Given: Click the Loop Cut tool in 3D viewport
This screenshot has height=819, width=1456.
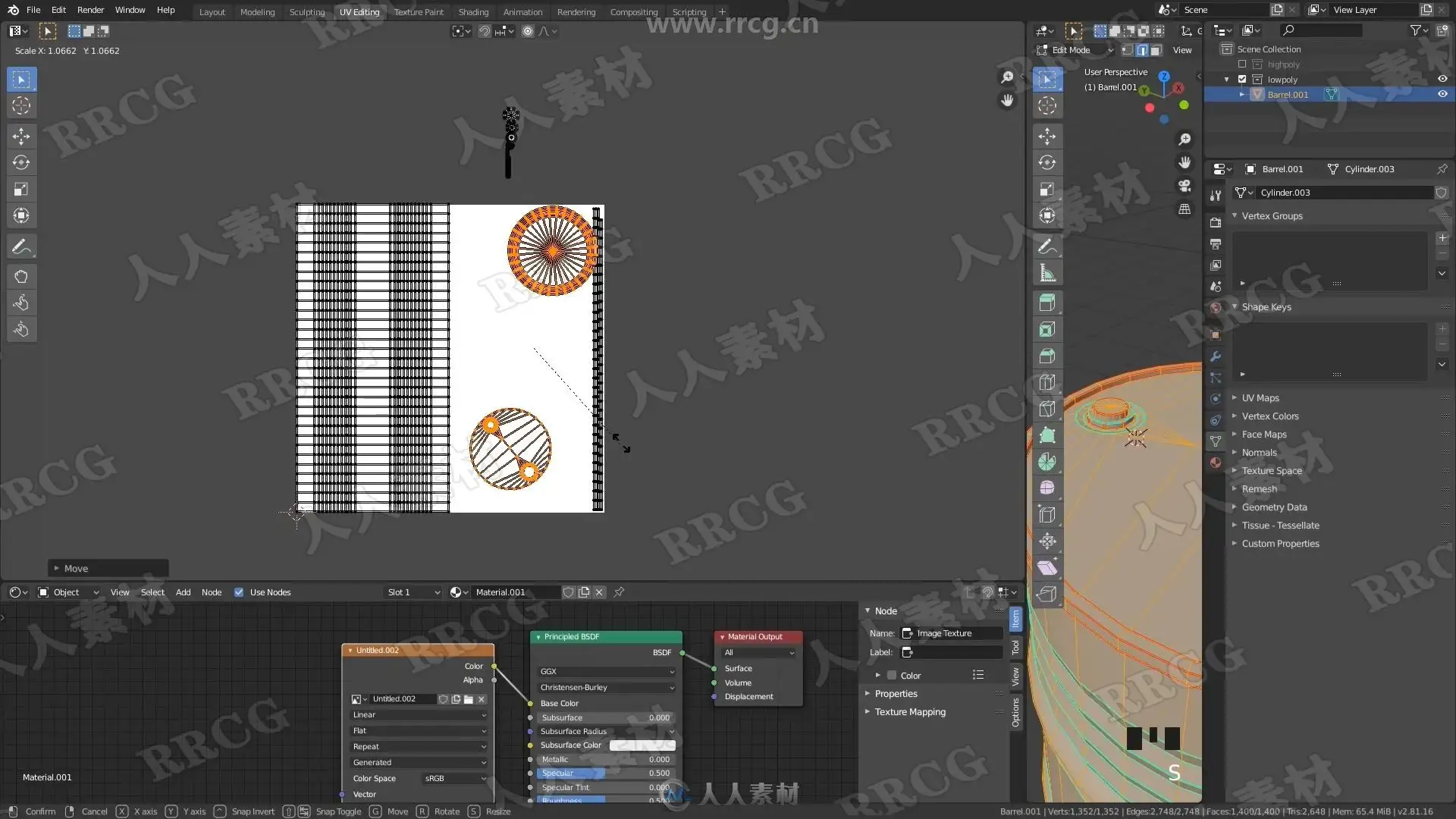Looking at the screenshot, I should (1047, 382).
